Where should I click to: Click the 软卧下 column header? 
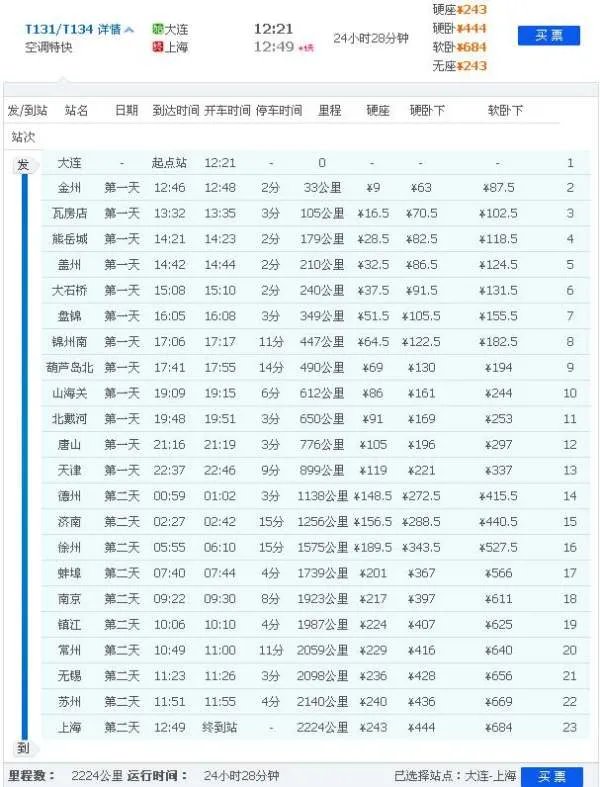tap(505, 110)
